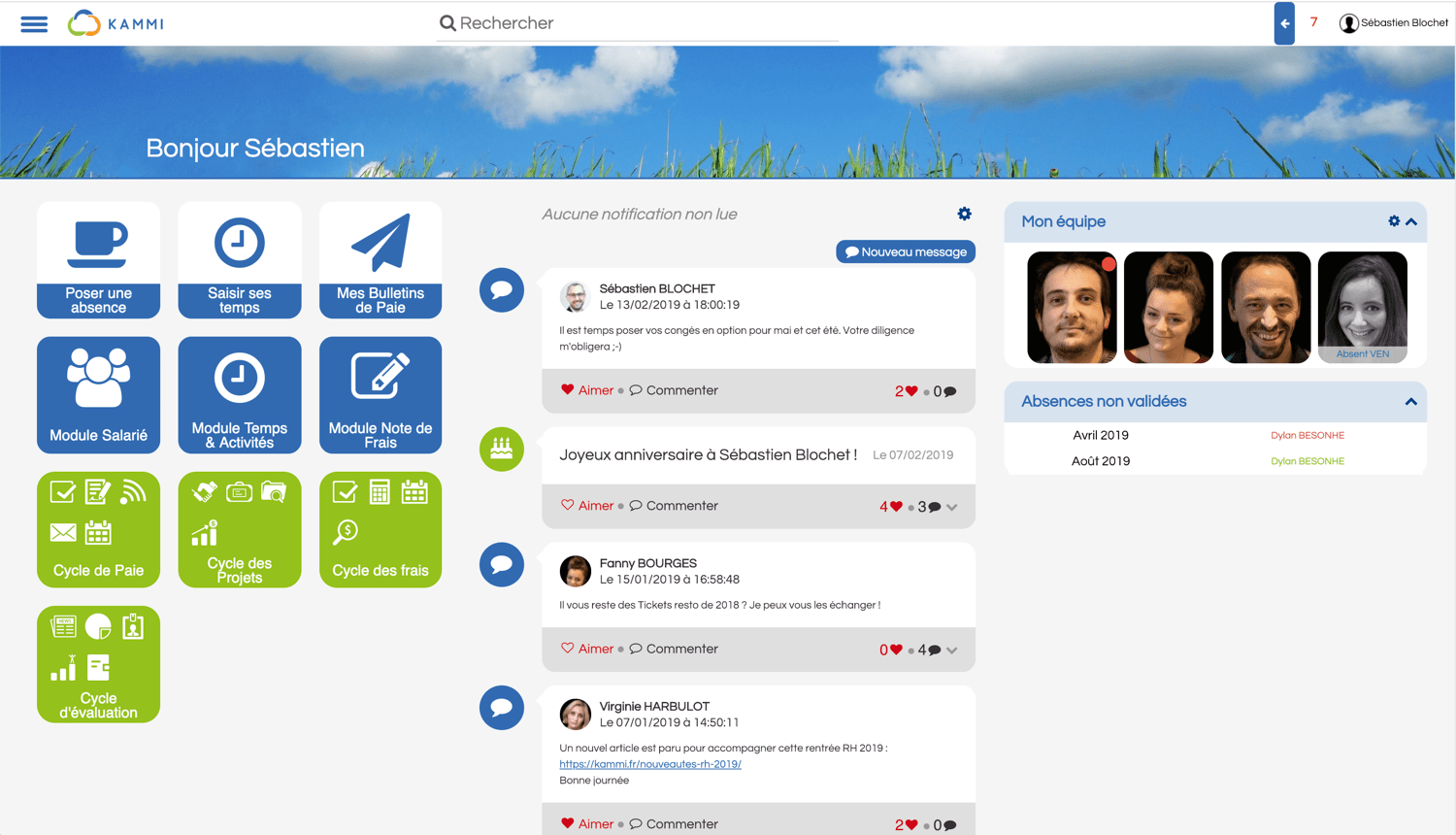Click message bubble icon beside Virginie HARBULOT post
Image resolution: width=1456 pixels, height=835 pixels.
point(502,708)
